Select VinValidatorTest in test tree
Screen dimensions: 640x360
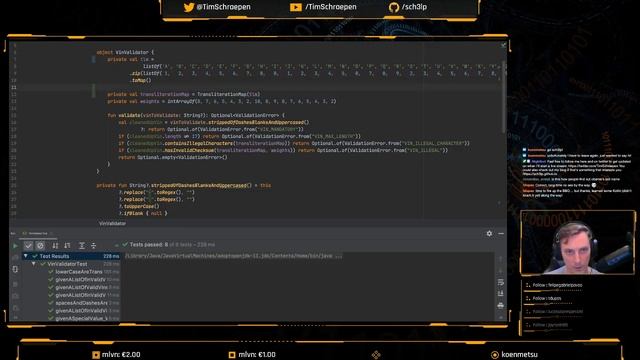pyautogui.click(x=67, y=264)
